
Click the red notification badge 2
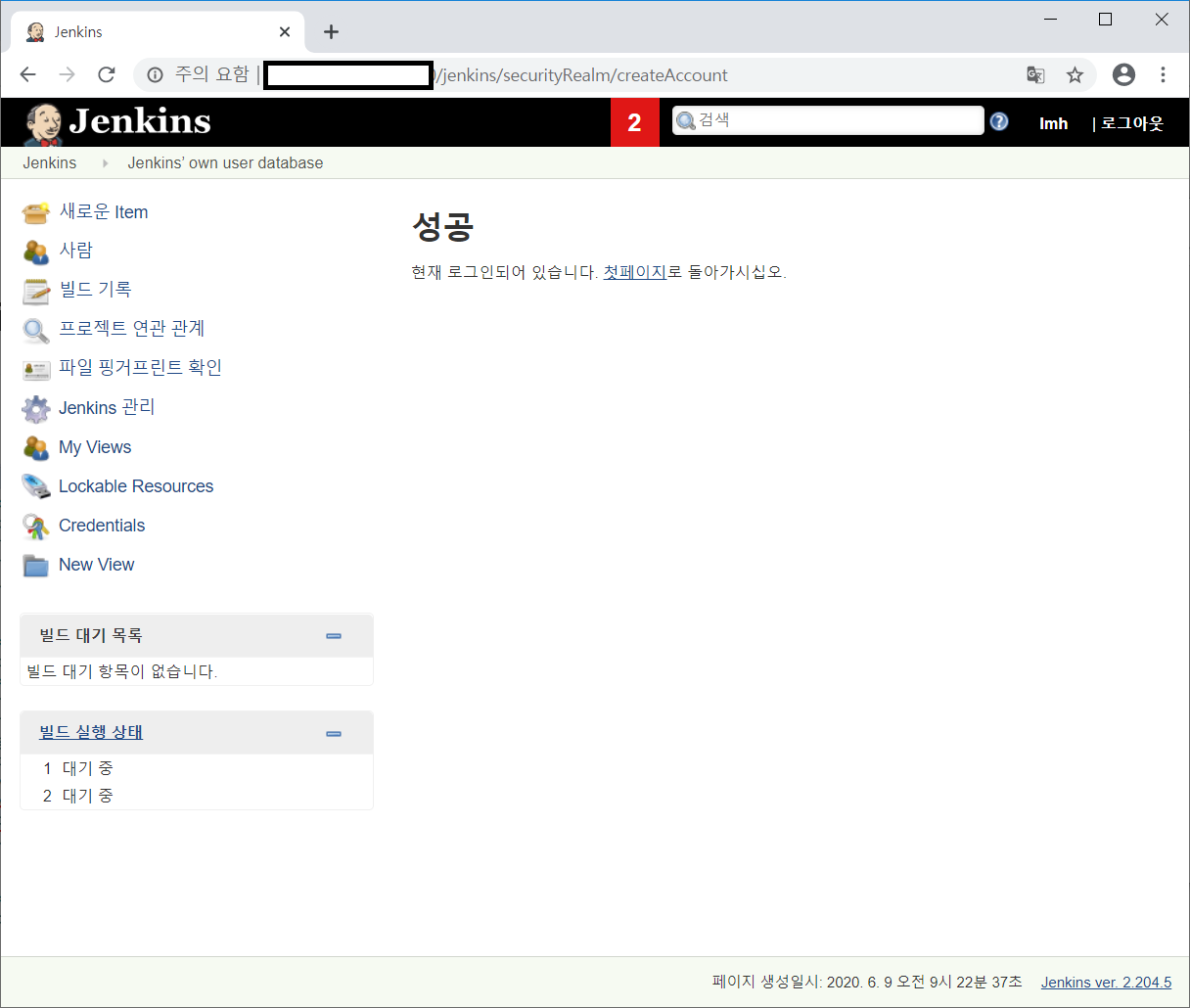pos(635,122)
